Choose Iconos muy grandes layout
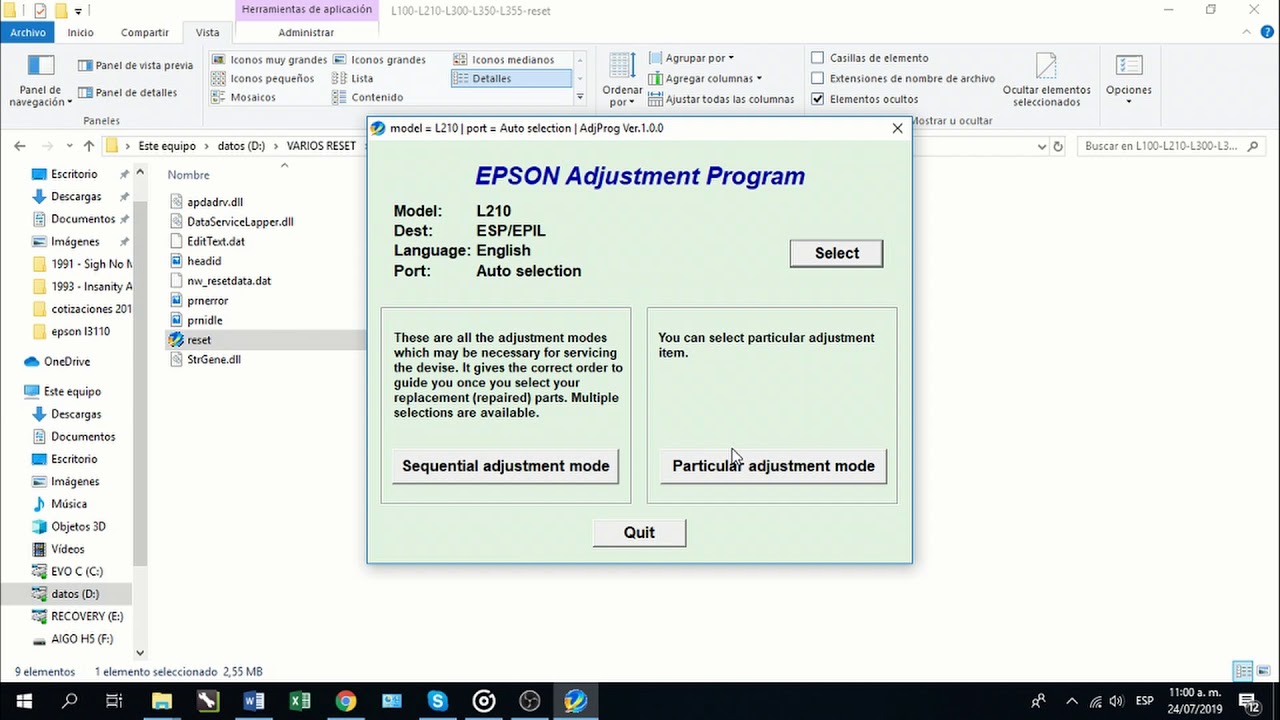The width and height of the screenshot is (1280, 720). pyautogui.click(x=268, y=60)
